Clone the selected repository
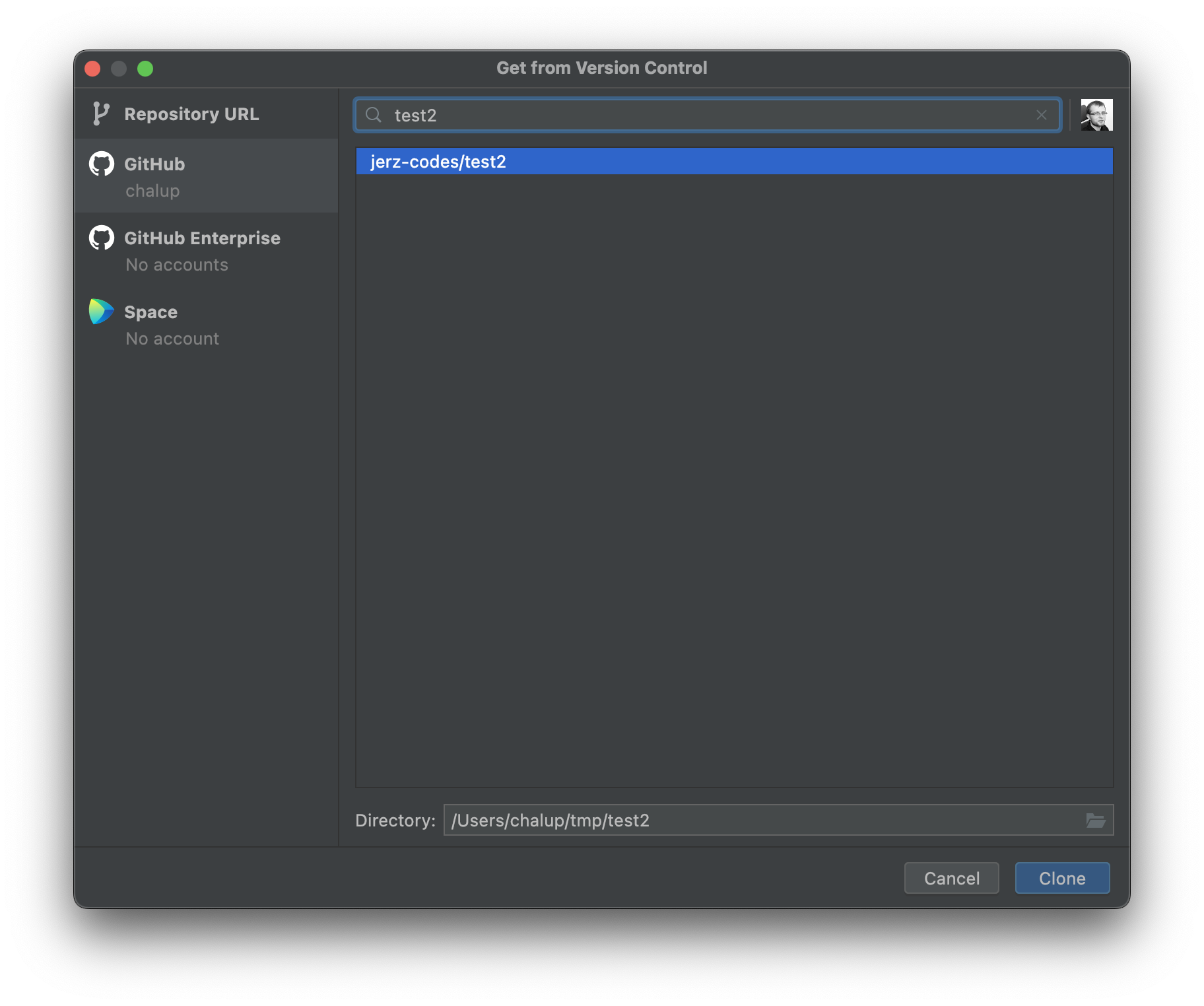This screenshot has height=1006, width=1204. (1062, 878)
